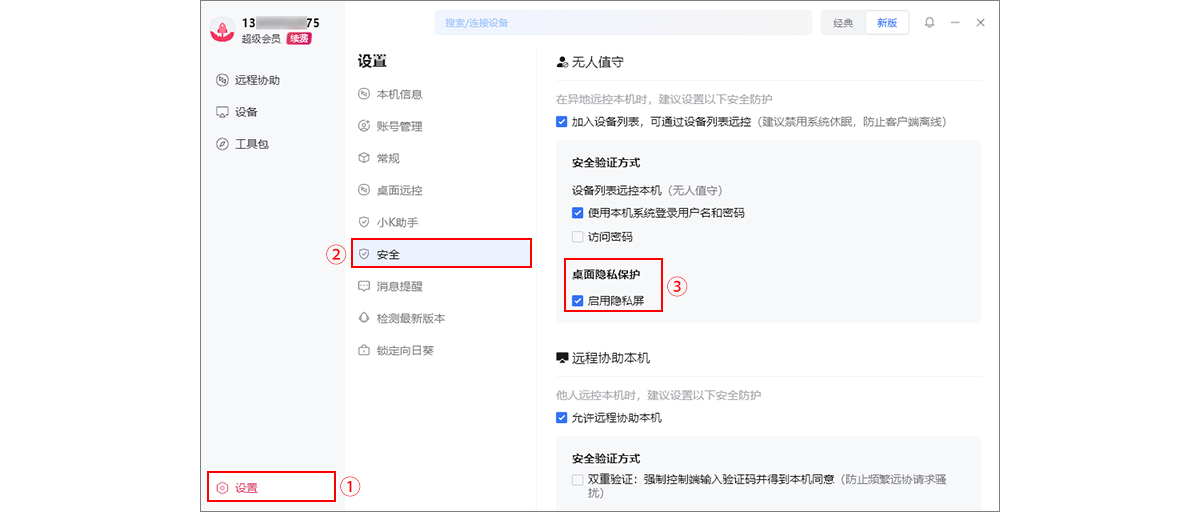
Task: Open Remote Assistance (远程协助) in sidebar
Action: 257,80
